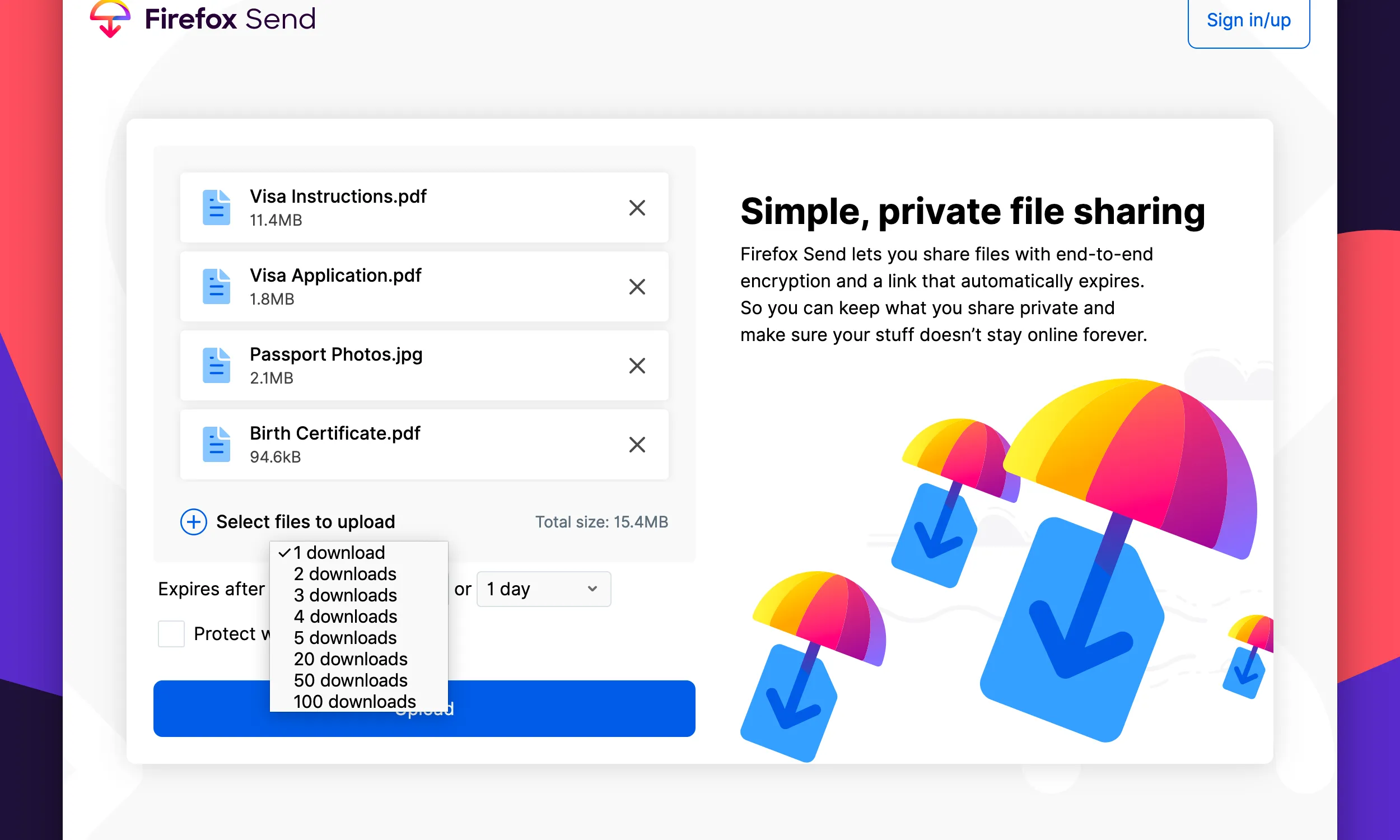Viewport: 1400px width, 840px height.
Task: Open the Sign in/up button
Action: point(1248,20)
